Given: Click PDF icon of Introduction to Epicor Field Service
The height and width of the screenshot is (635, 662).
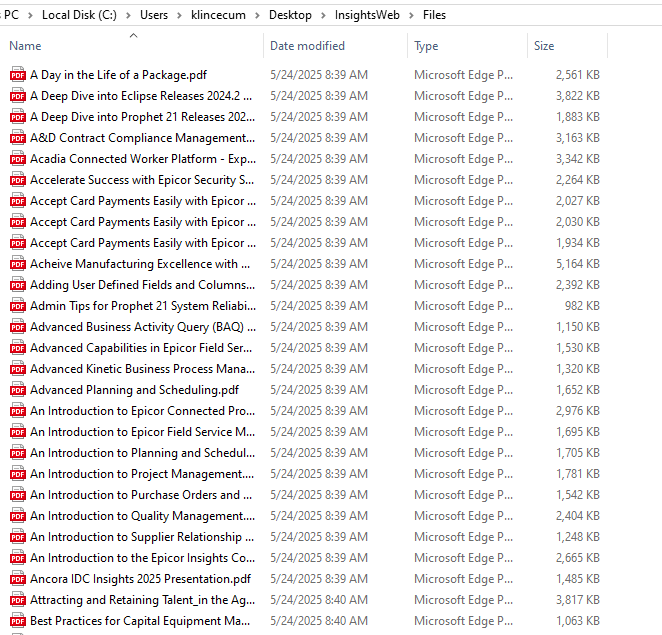Looking at the screenshot, I should tap(18, 432).
